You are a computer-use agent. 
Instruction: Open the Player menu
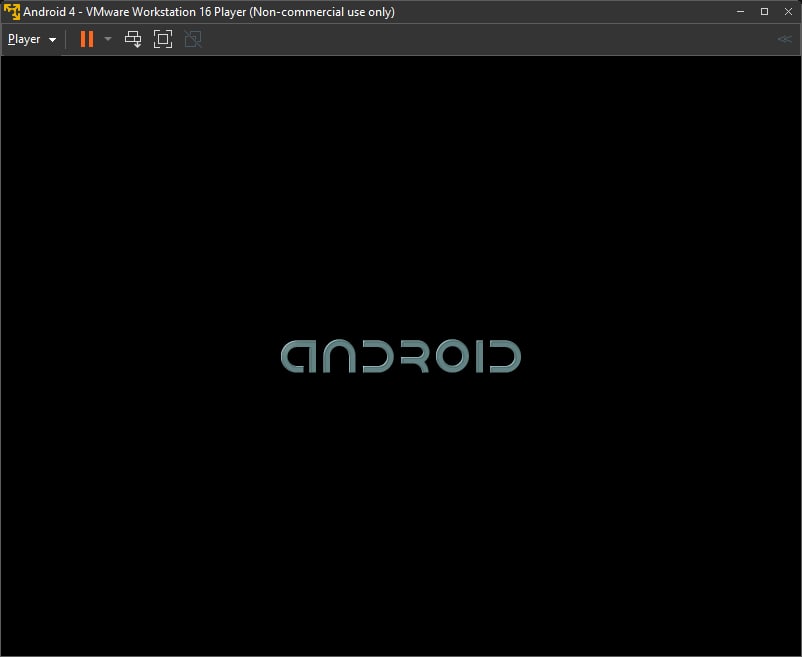pos(32,39)
